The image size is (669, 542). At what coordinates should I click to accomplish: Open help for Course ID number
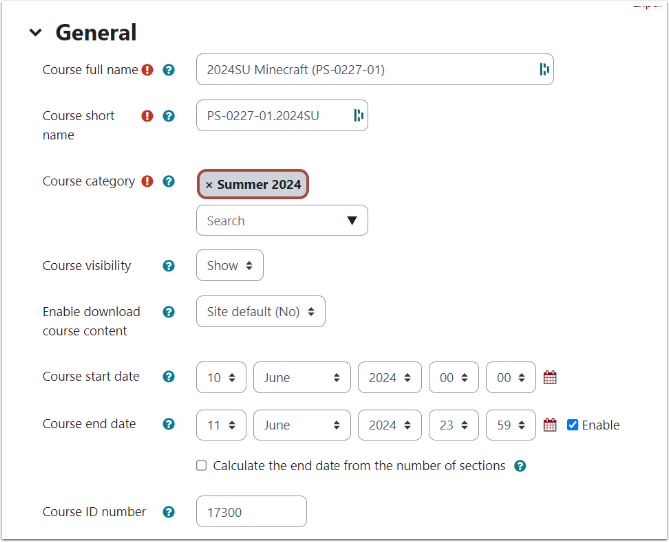pyautogui.click(x=169, y=512)
